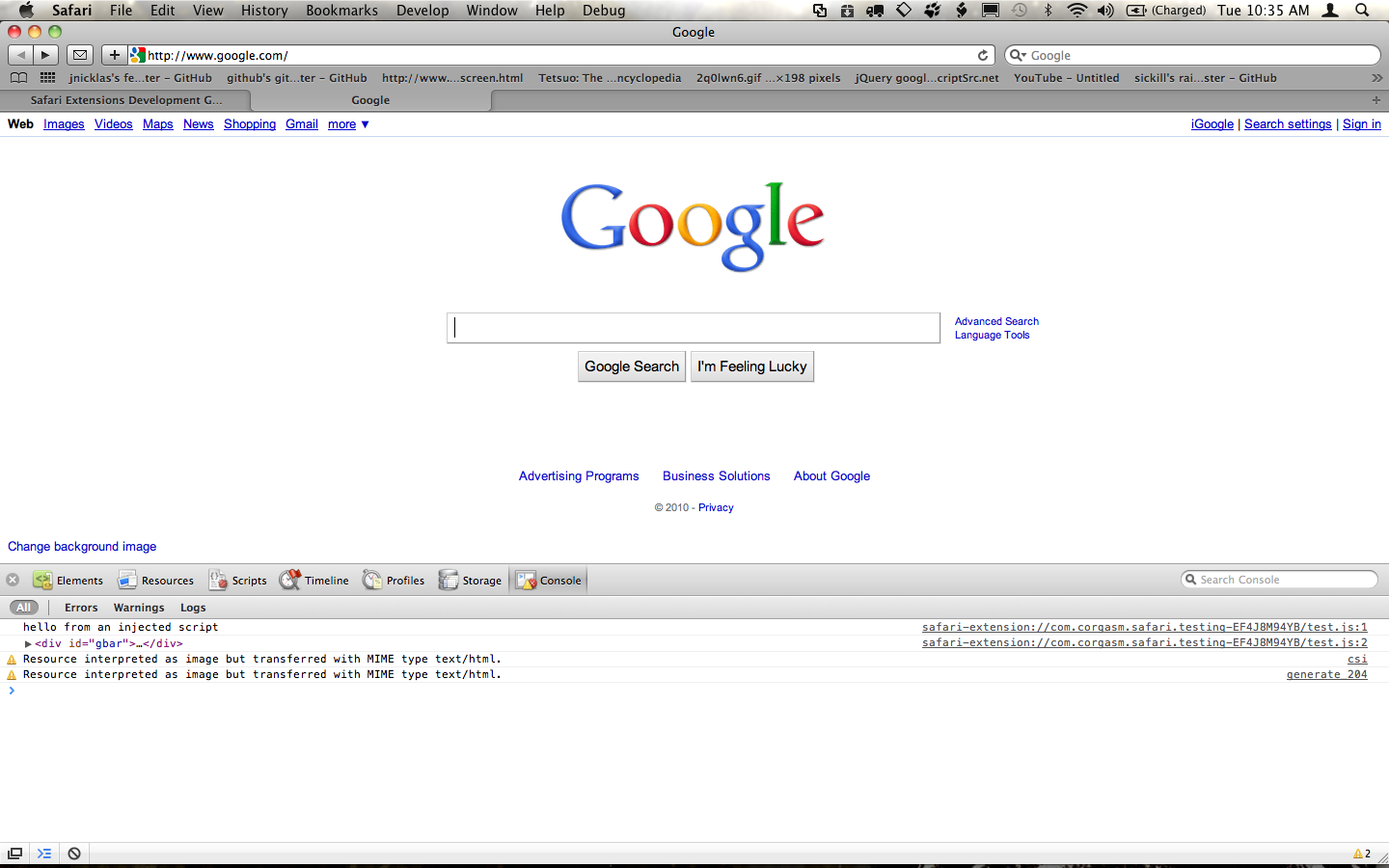This screenshot has height=868, width=1389.
Task: Open the Google 'more' dropdown
Action: [x=348, y=124]
